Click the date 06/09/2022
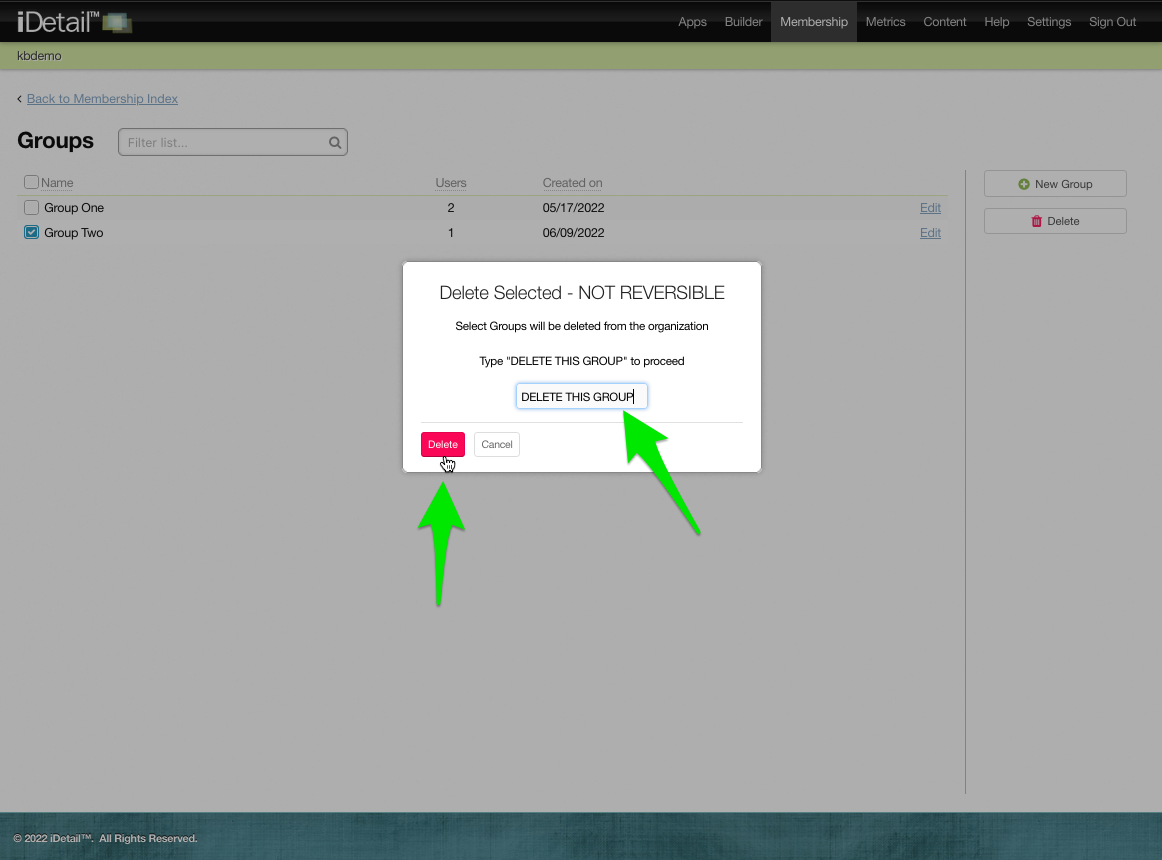This screenshot has width=1162, height=860. [x=574, y=232]
